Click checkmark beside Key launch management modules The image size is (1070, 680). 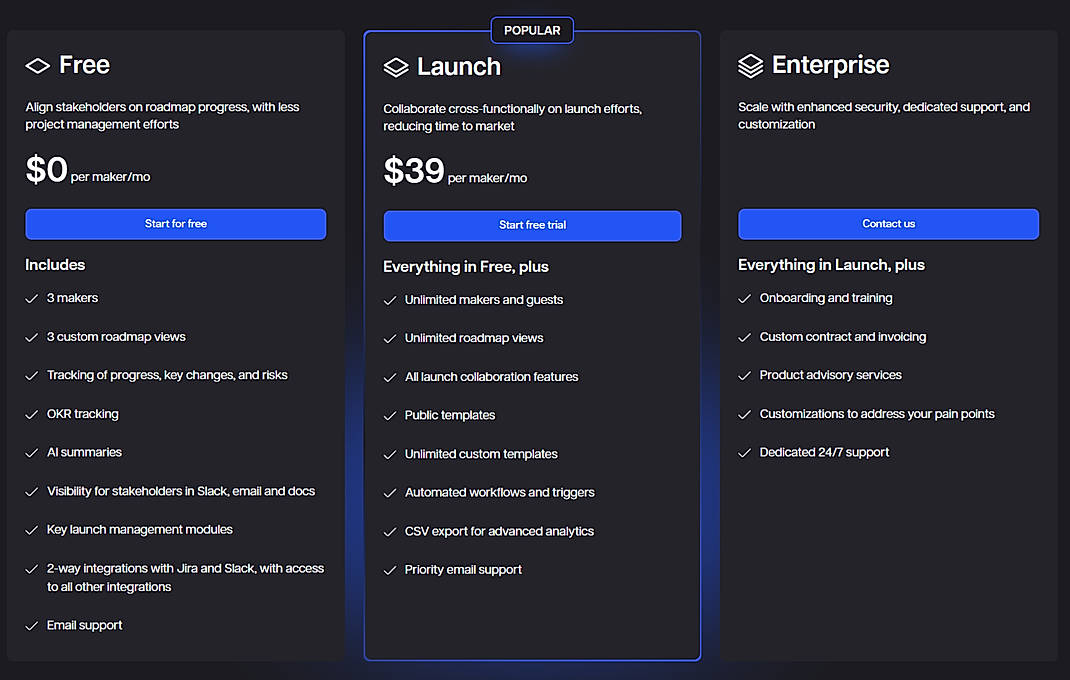tap(31, 530)
